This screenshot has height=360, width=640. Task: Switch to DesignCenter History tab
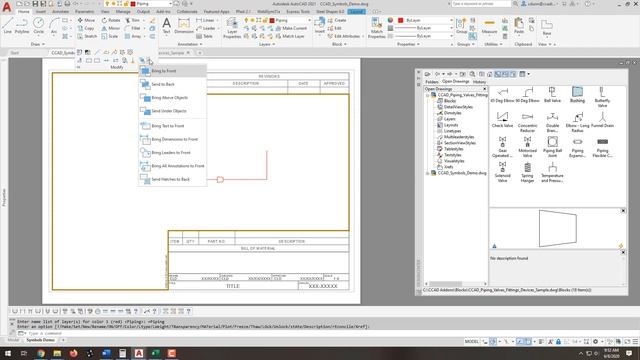[x=479, y=82]
